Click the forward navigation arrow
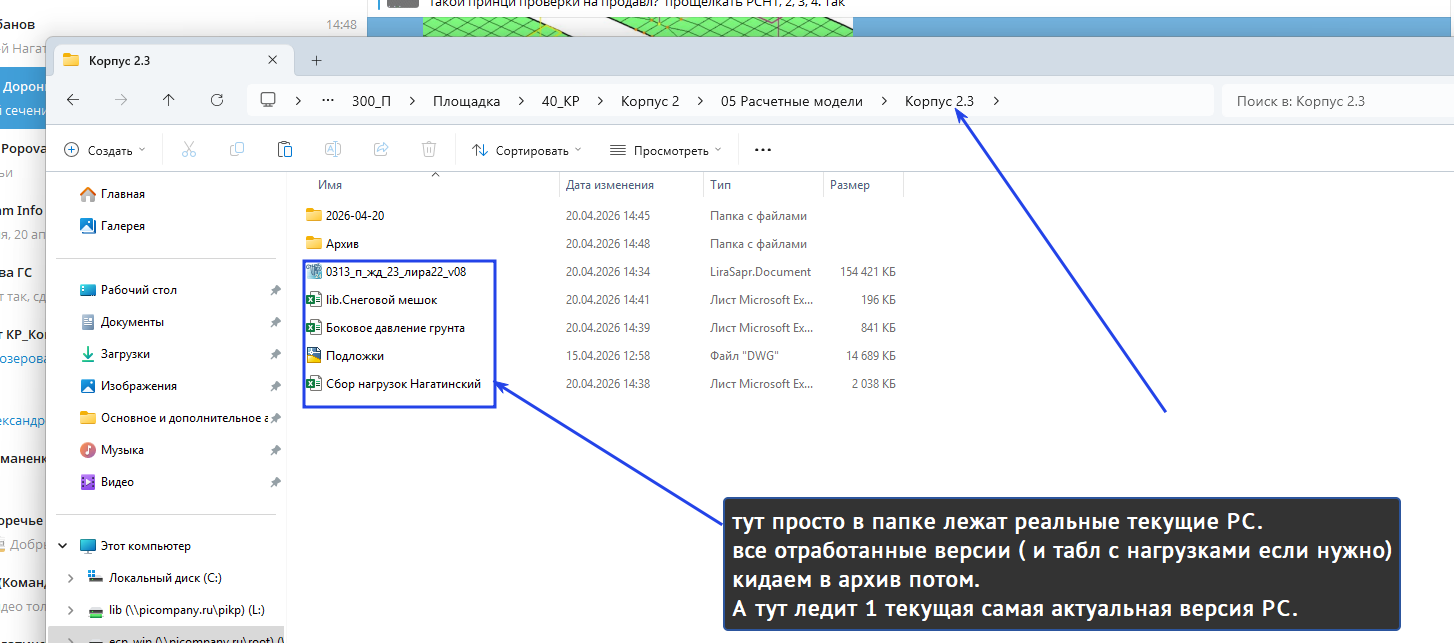1454x643 pixels. (x=121, y=100)
